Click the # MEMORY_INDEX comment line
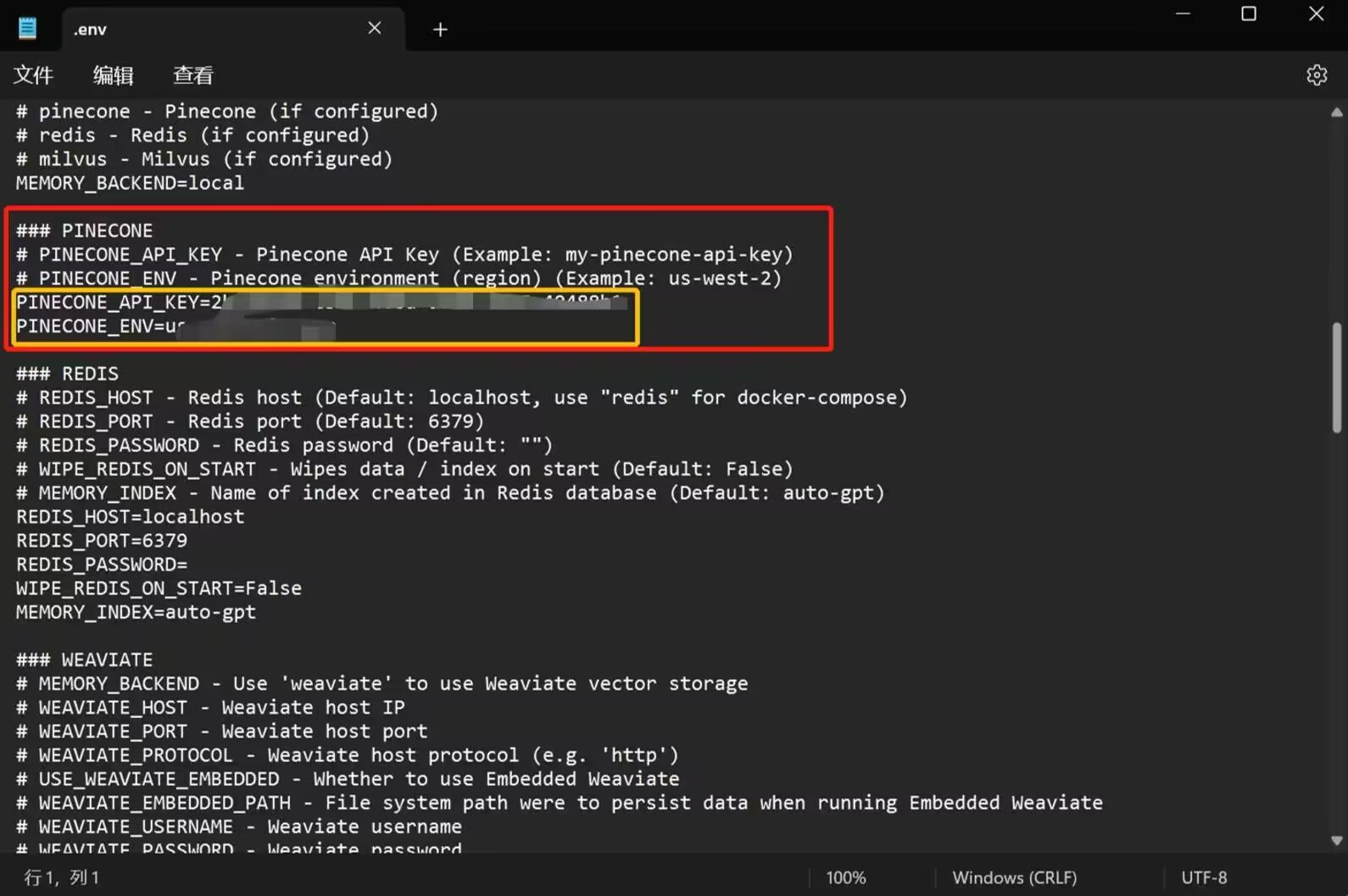This screenshot has width=1348, height=896. pyautogui.click(x=450, y=493)
